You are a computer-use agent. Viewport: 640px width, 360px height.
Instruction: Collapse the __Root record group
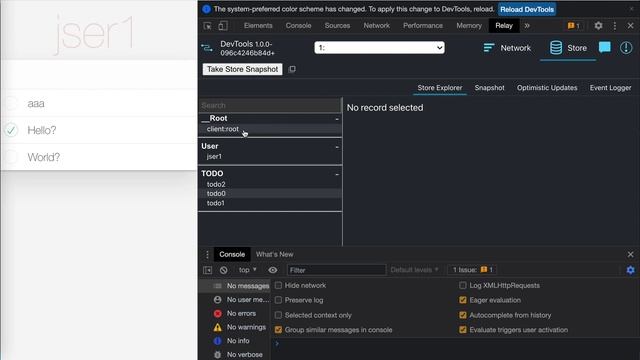click(x=337, y=119)
